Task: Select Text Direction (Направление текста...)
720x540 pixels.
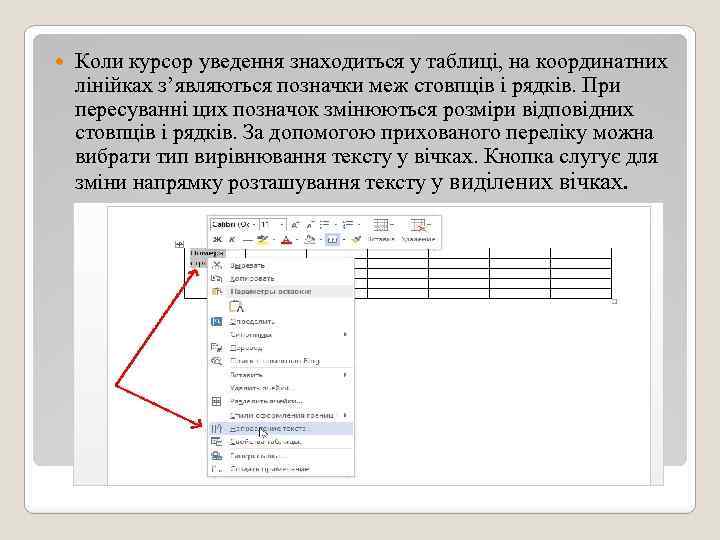Action: tap(281, 428)
